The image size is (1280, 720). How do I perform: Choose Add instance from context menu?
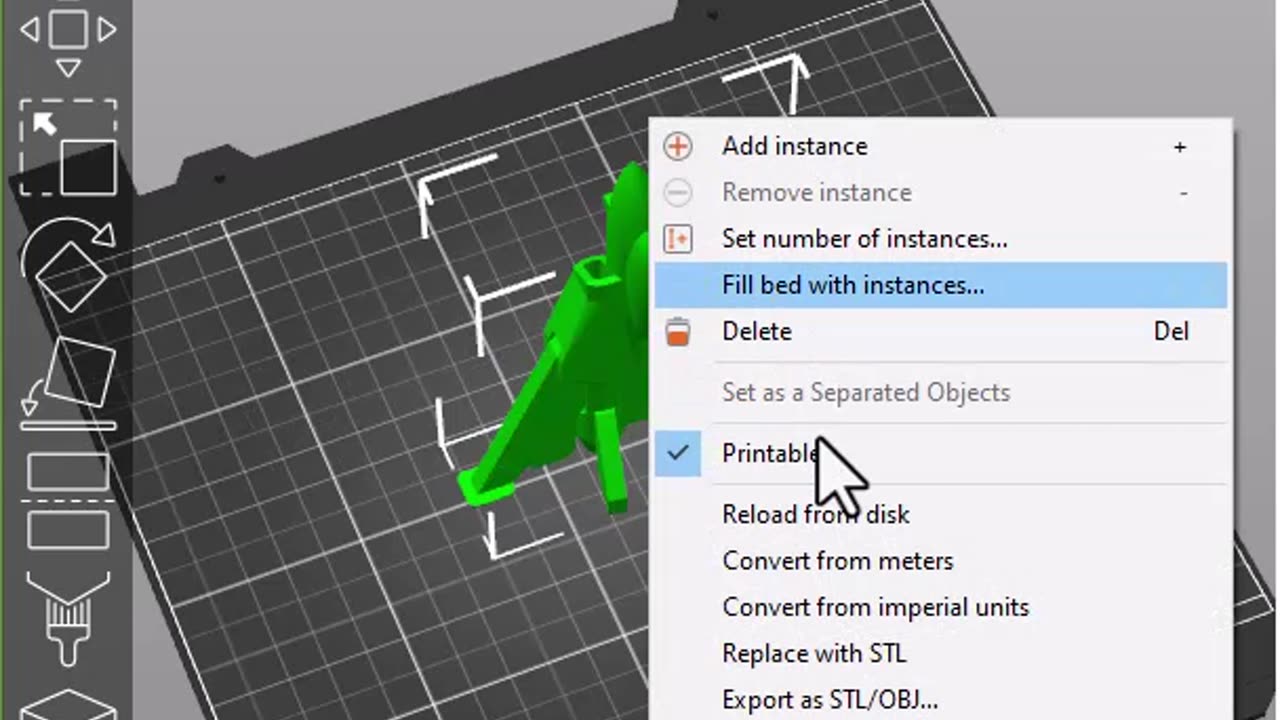[x=940, y=146]
